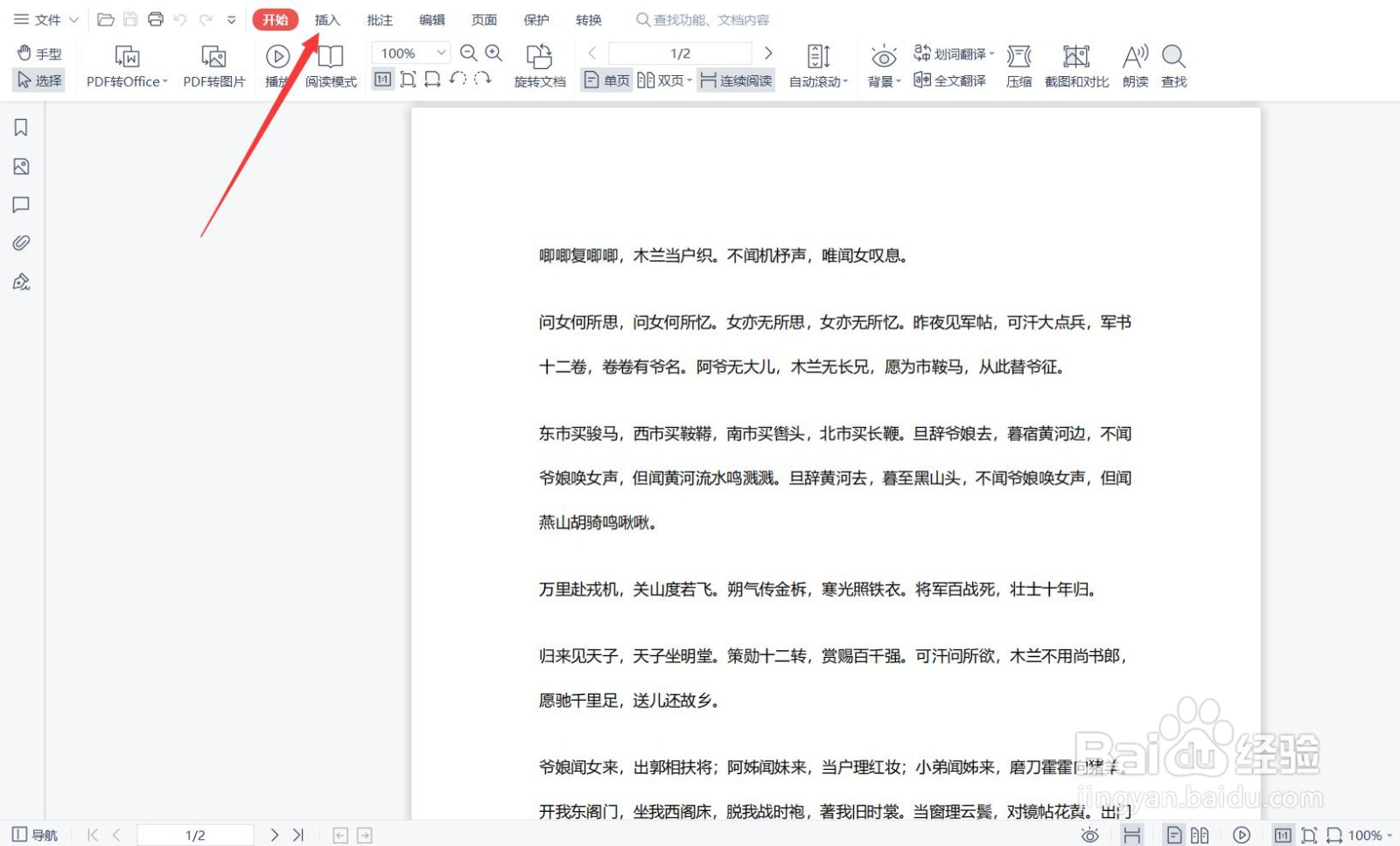Click the 查找 find icon
This screenshot has width=1400, height=846.
coord(1173,66)
